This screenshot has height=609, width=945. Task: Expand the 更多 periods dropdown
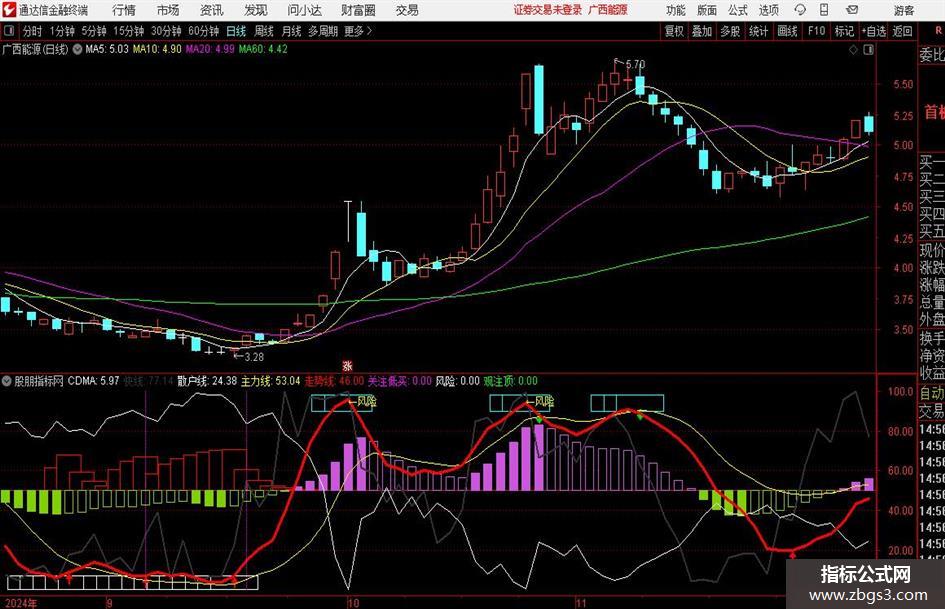(358, 31)
